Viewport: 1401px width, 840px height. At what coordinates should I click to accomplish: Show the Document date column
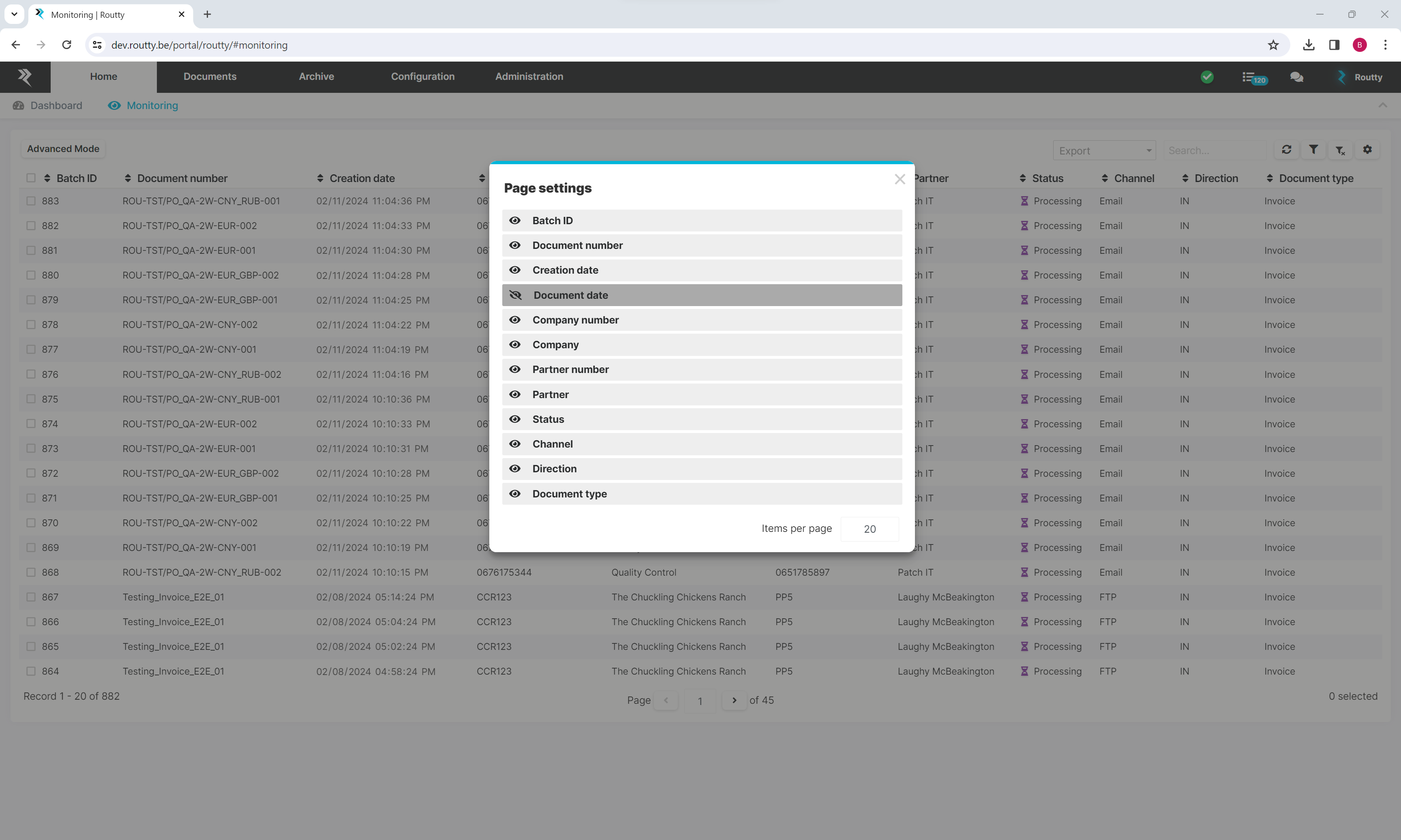pyautogui.click(x=516, y=295)
